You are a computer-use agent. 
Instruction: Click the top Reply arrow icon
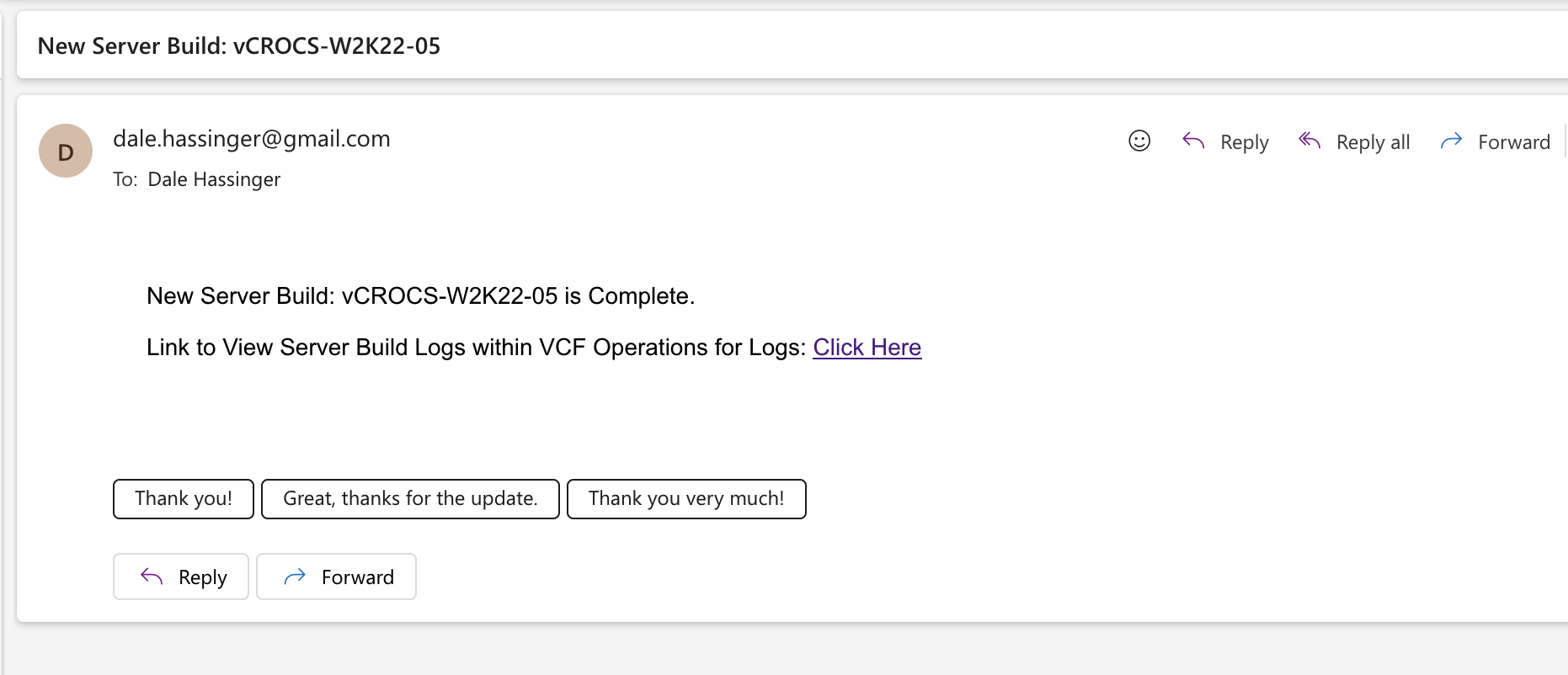(1193, 141)
